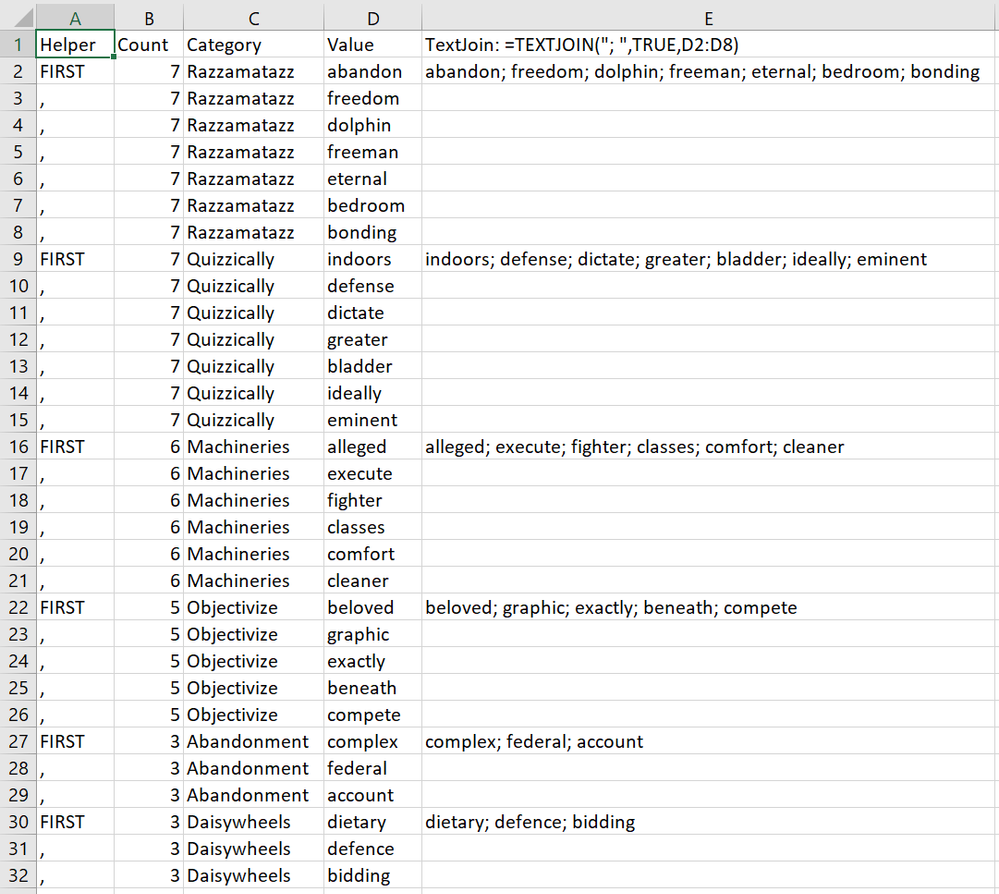This screenshot has height=894, width=999.
Task: Click the Quizzically cell in row 9
Action: coord(254,259)
